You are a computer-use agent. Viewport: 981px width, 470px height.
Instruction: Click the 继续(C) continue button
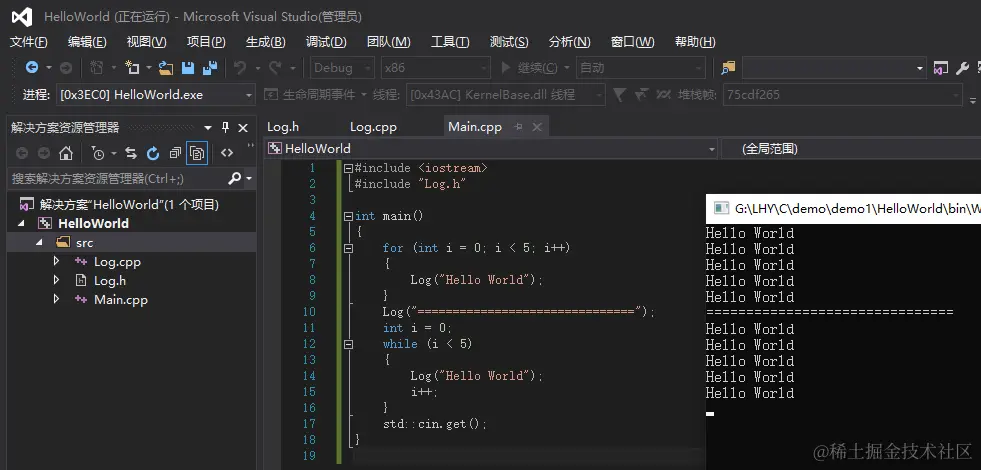pos(531,68)
